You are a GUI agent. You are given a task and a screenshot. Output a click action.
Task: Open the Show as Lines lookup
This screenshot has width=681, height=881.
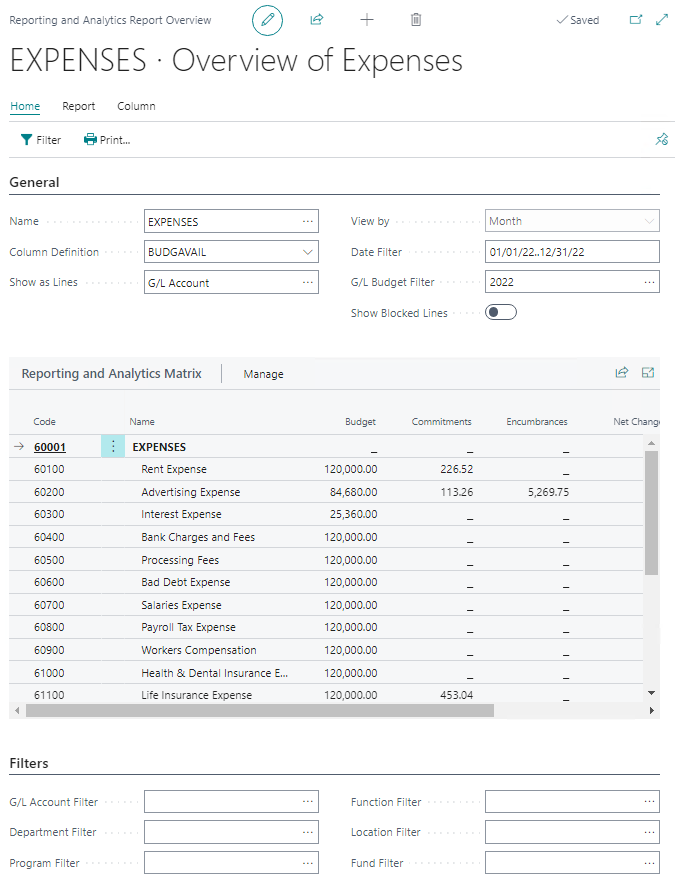[x=307, y=282]
